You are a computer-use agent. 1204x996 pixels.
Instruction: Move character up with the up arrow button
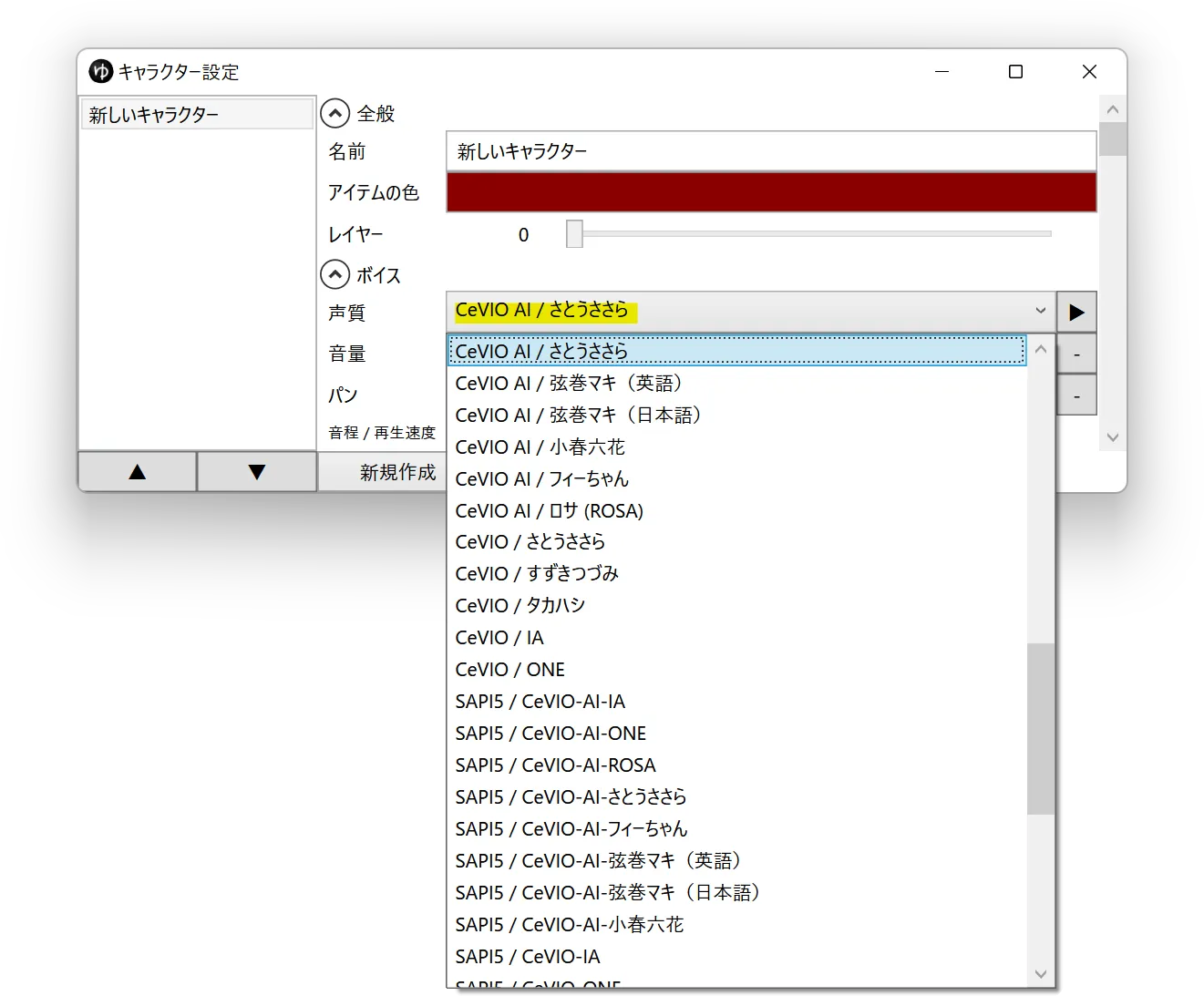coord(138,471)
